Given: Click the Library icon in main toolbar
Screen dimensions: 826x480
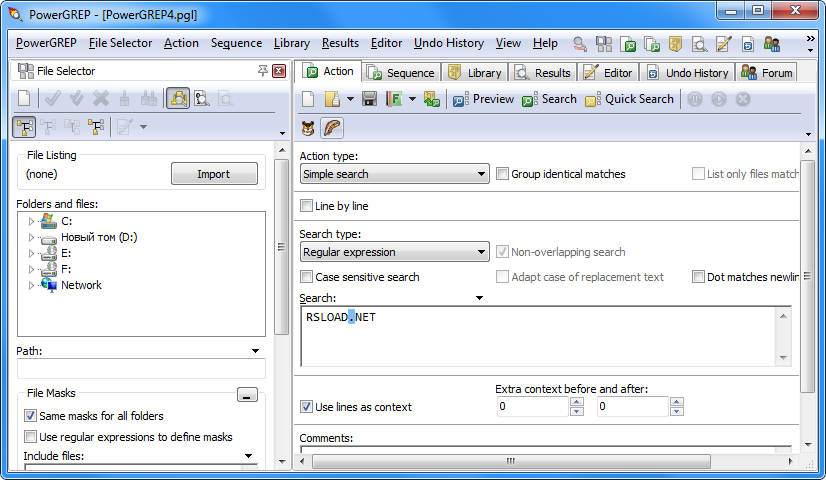Looking at the screenshot, I should point(675,44).
